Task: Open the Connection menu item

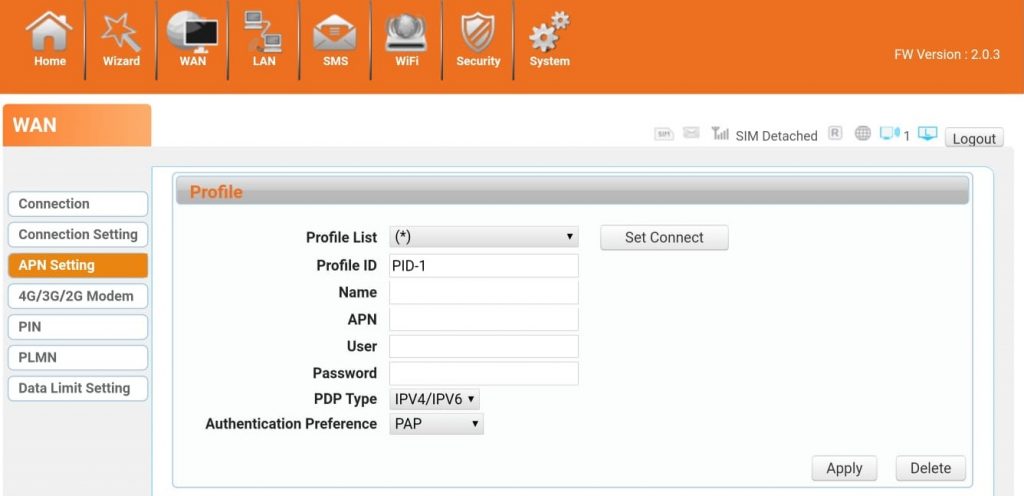Action: point(78,204)
